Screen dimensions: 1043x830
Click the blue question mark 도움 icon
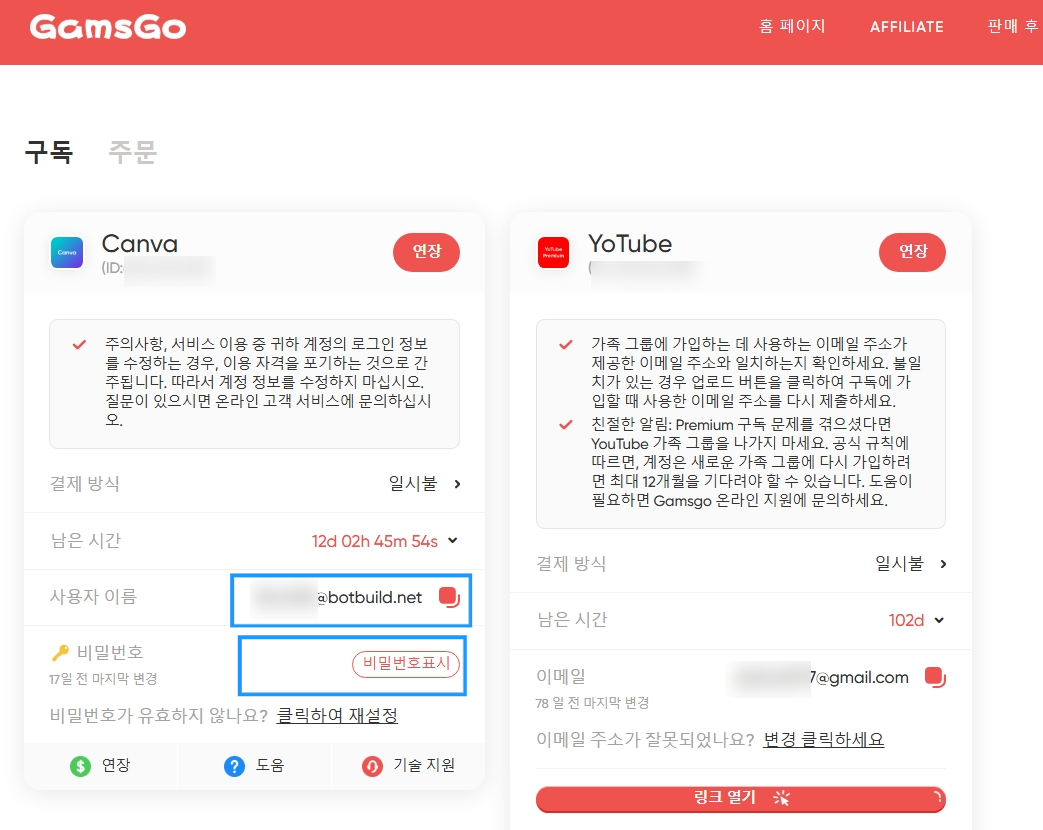[234, 766]
